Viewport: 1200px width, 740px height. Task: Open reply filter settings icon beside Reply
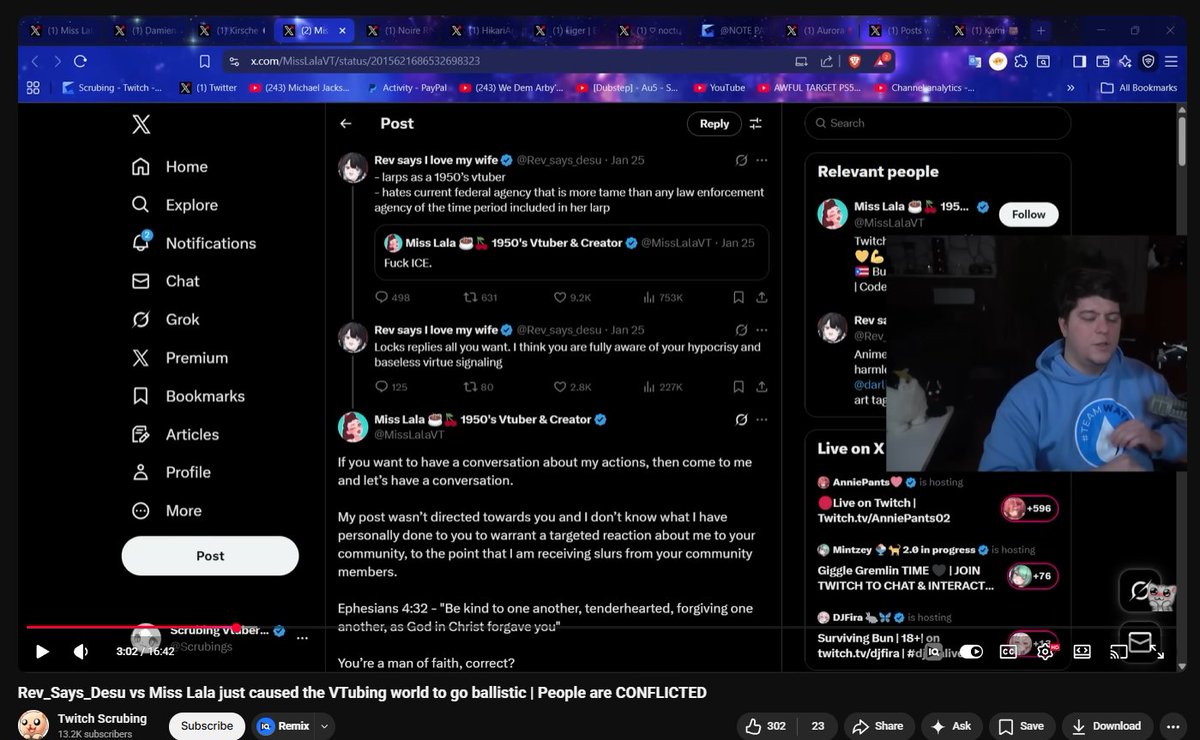756,124
